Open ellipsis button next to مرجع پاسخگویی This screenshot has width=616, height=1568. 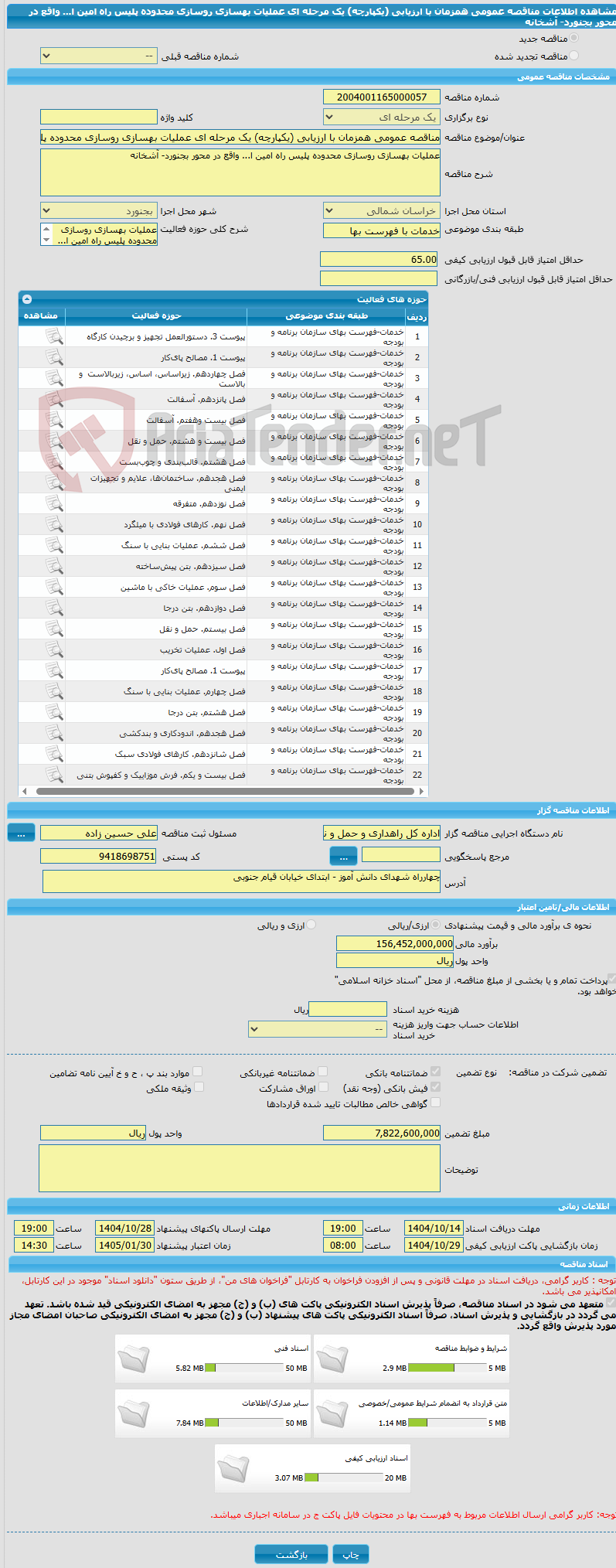(x=343, y=856)
